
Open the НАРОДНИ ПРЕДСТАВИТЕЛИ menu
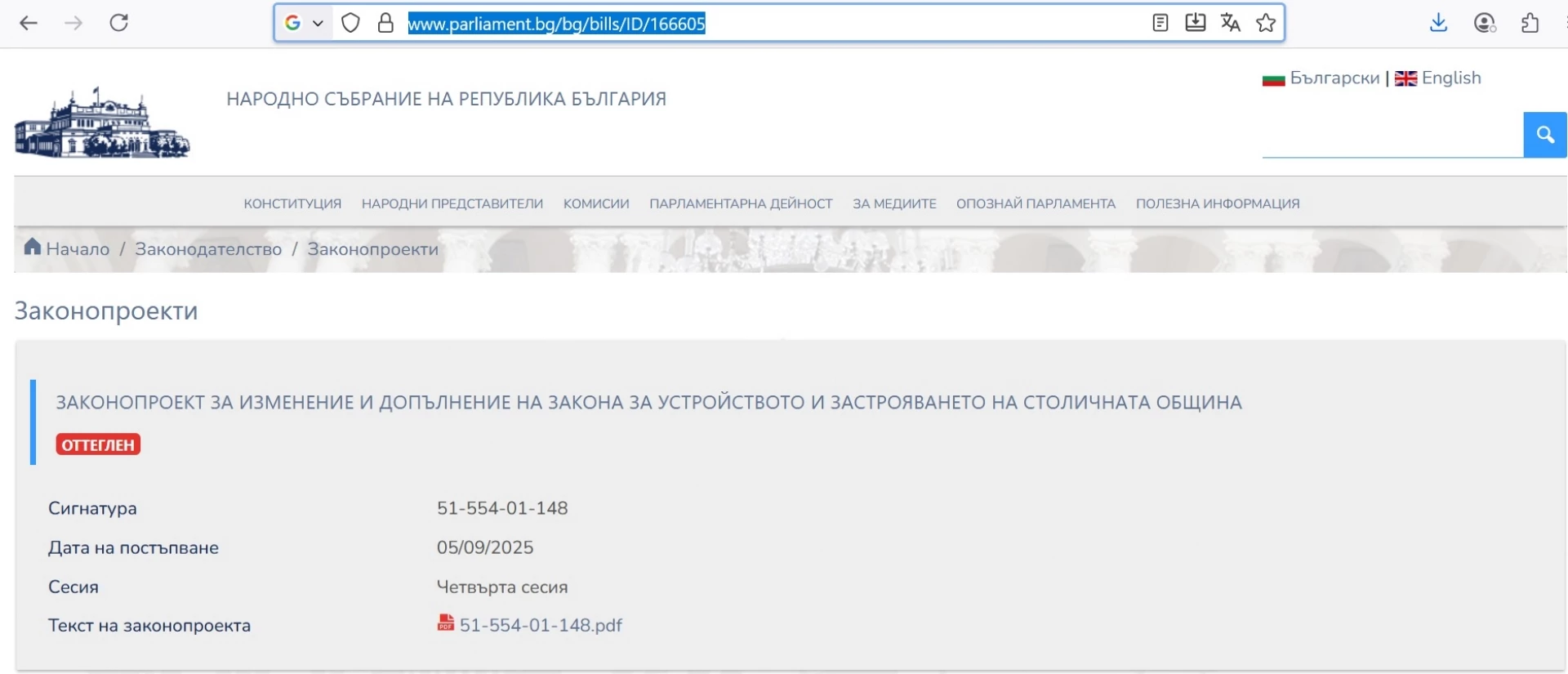click(x=452, y=203)
